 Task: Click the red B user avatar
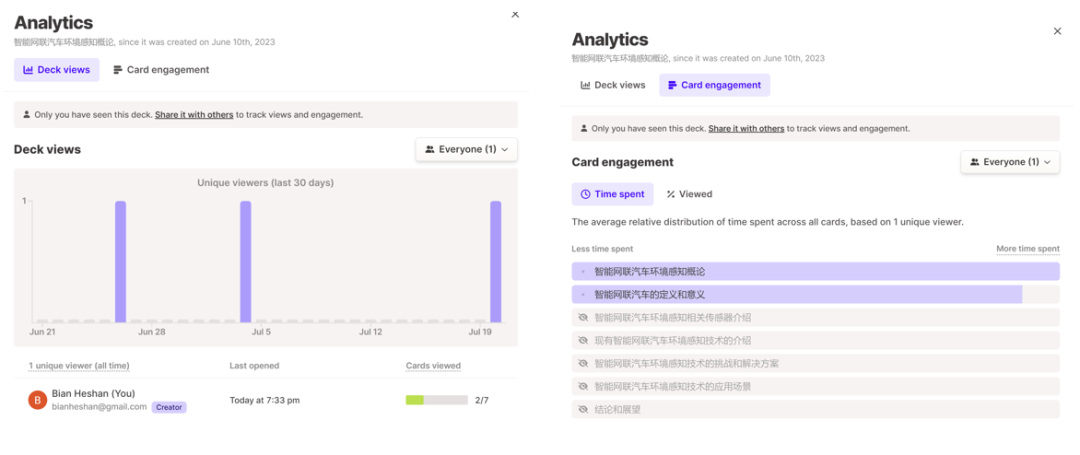pyautogui.click(x=37, y=400)
